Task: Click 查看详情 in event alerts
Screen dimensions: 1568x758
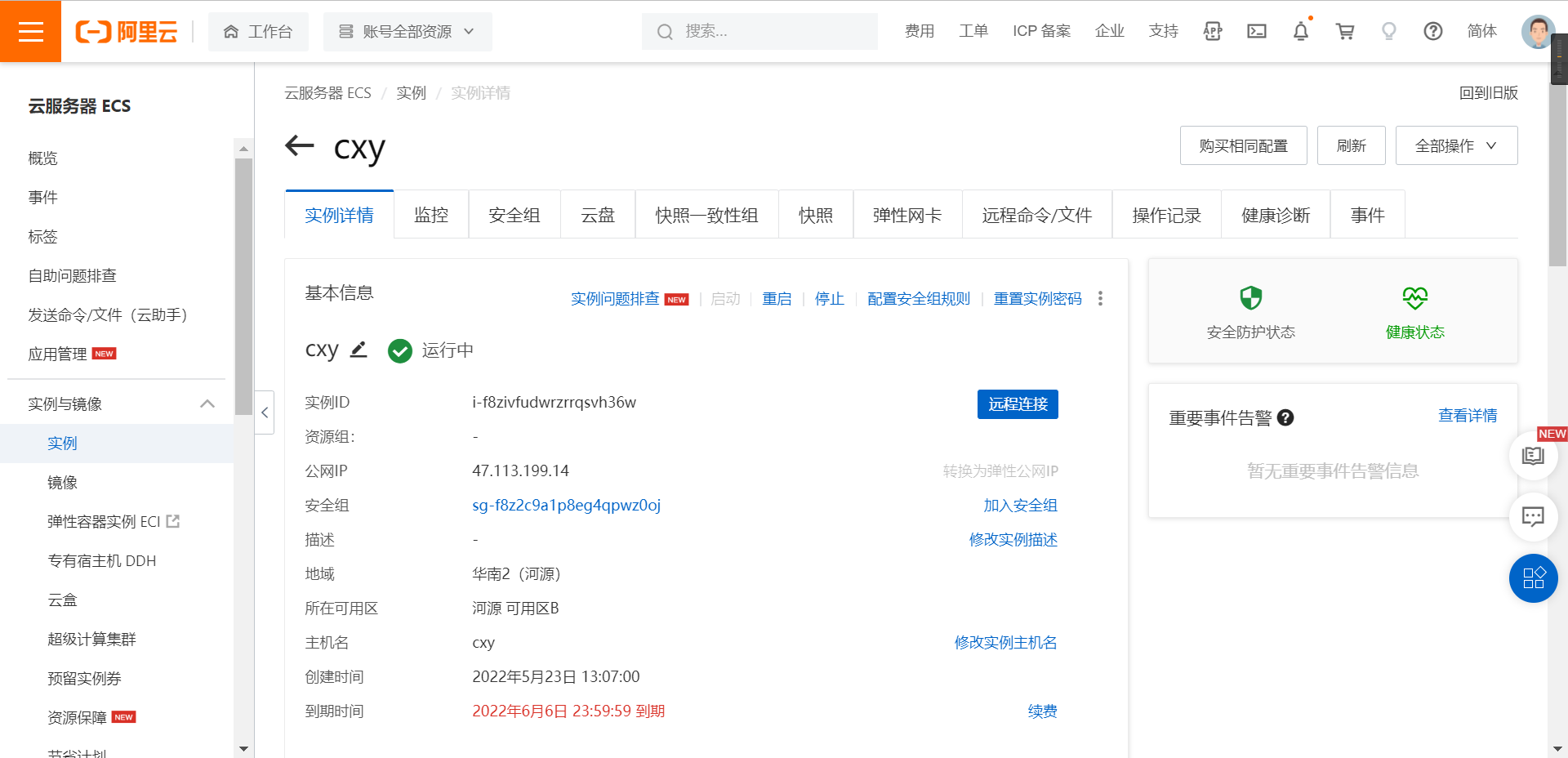Action: coord(1468,416)
